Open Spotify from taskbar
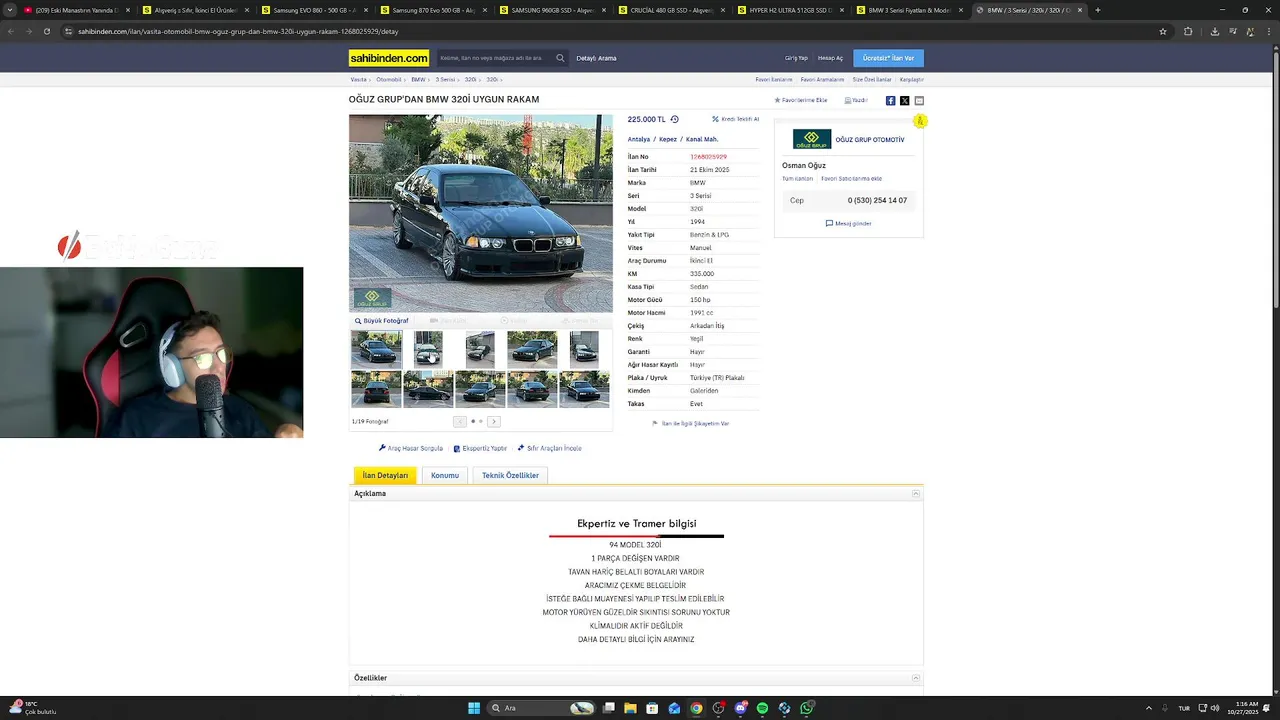This screenshot has width=1280, height=720. [762, 708]
